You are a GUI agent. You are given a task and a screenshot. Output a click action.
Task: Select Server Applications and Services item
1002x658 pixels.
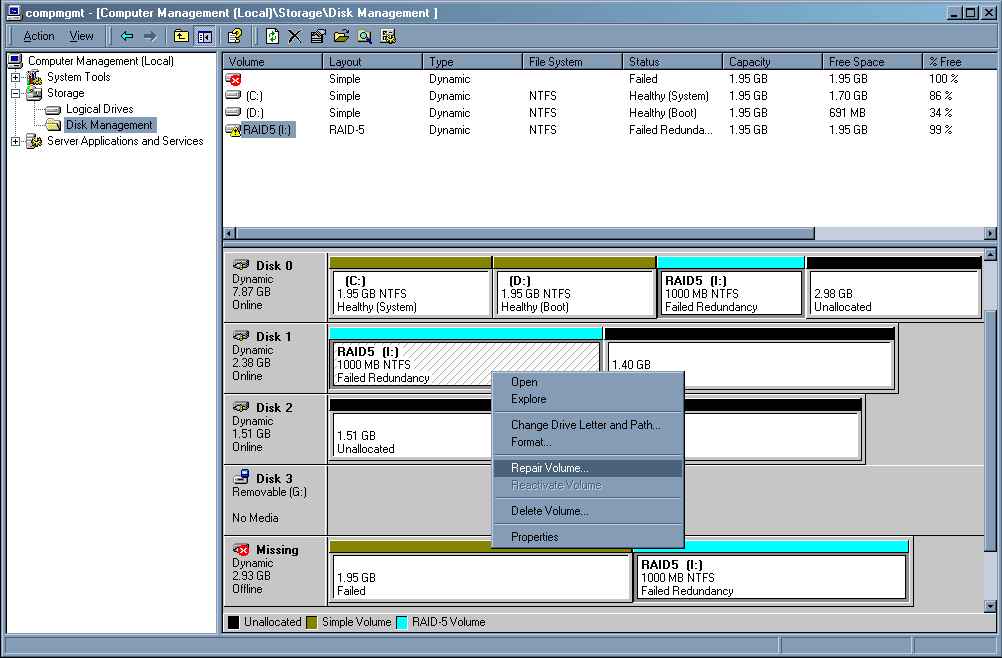(x=125, y=141)
